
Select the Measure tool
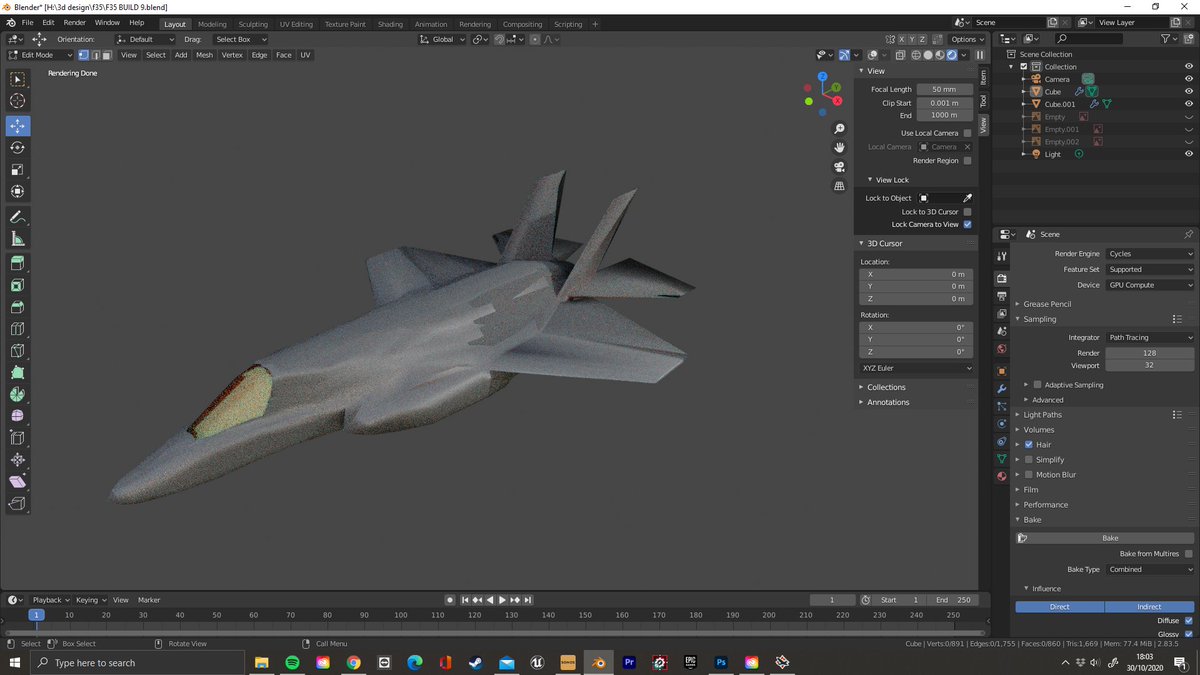(x=18, y=239)
